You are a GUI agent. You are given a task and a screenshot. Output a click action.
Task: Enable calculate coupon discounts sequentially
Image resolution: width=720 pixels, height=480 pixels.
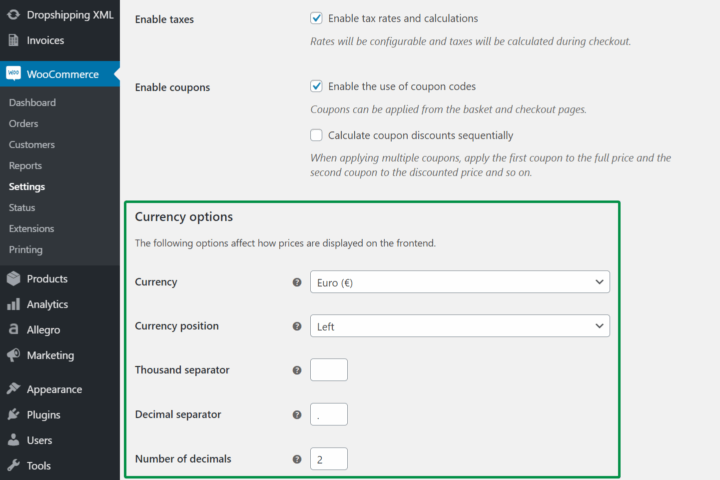(317, 135)
